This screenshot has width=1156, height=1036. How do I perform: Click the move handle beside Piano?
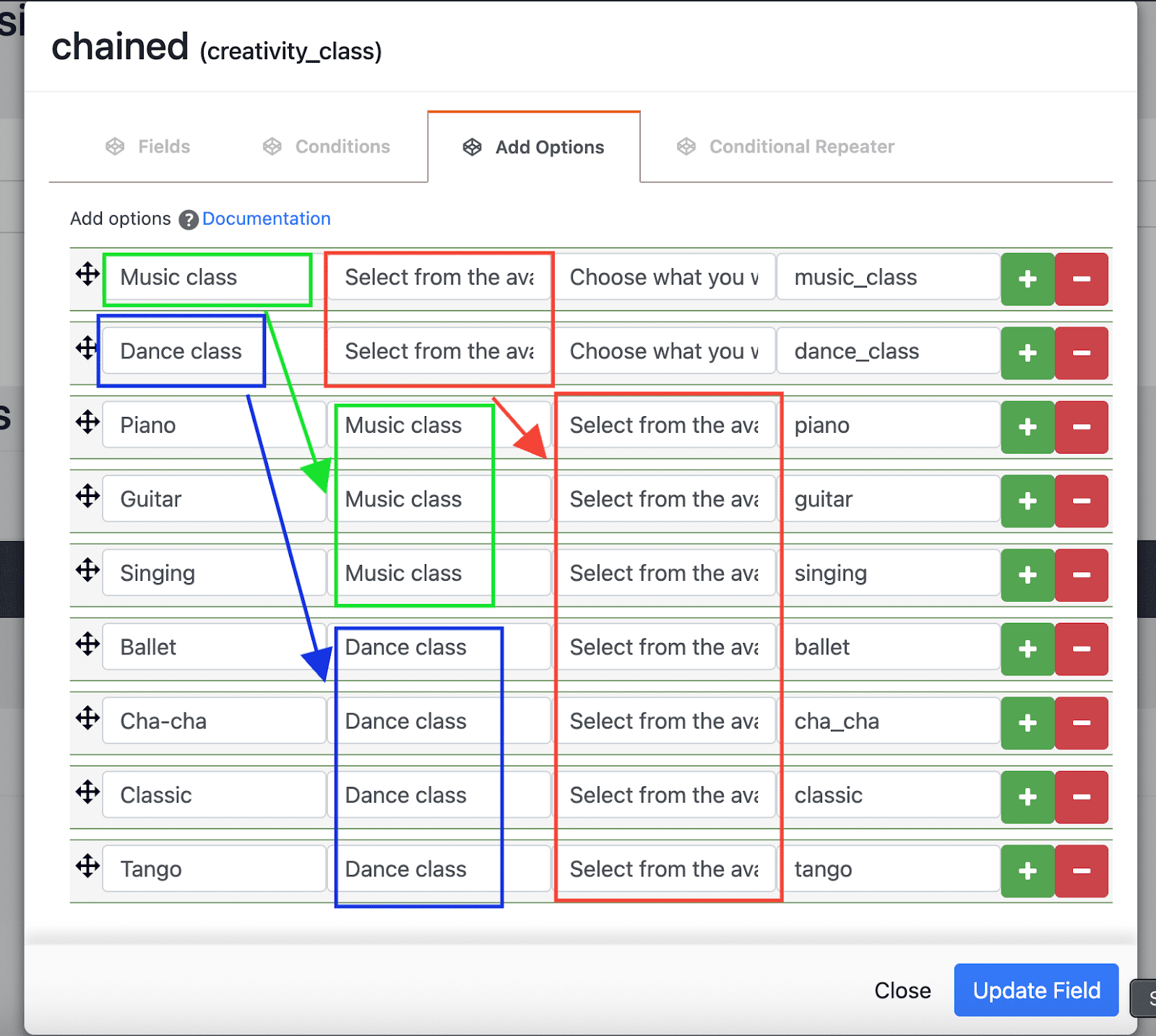tap(87, 422)
